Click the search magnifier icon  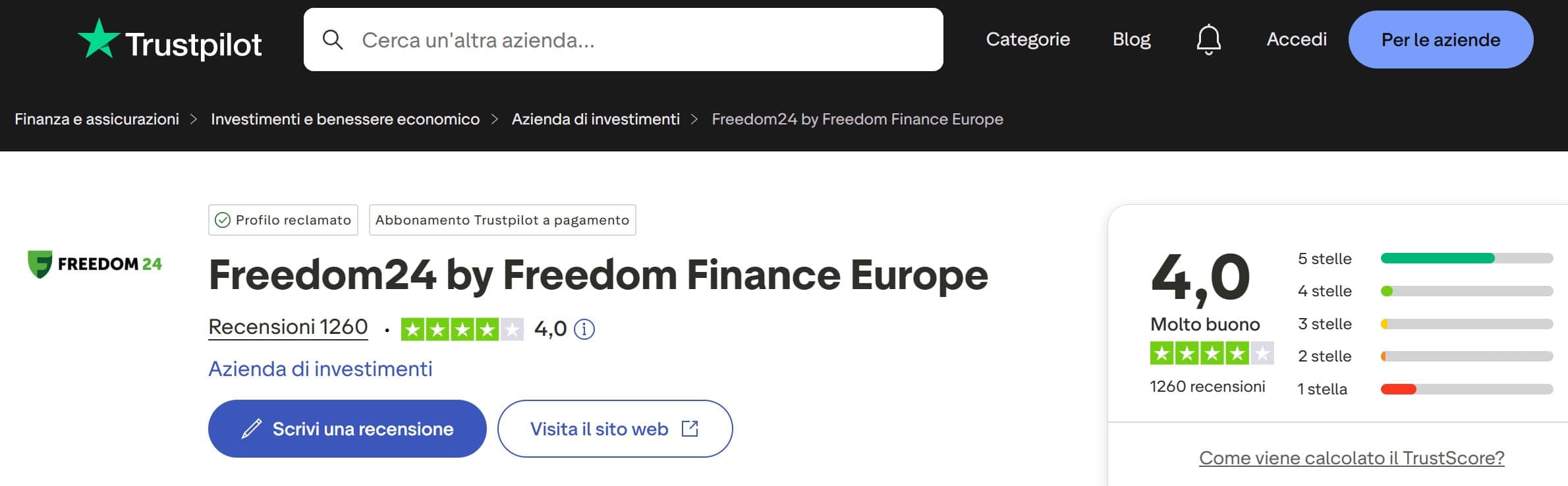tap(333, 40)
